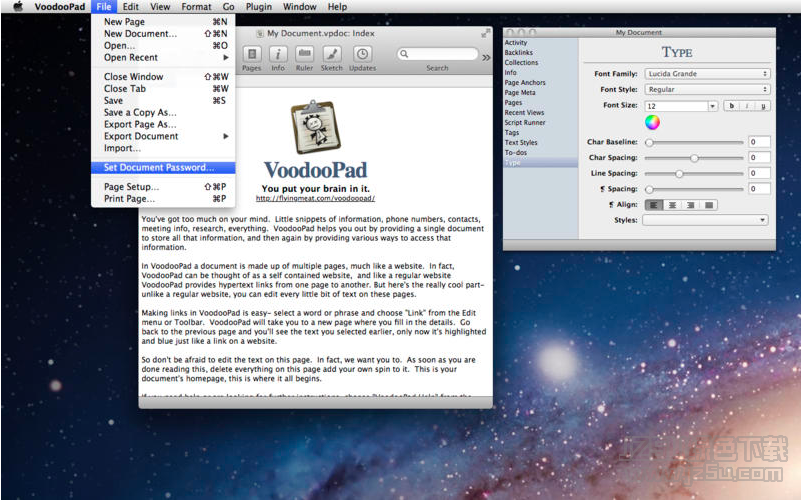
Task: Align text right in Type palette
Action: [690, 205]
